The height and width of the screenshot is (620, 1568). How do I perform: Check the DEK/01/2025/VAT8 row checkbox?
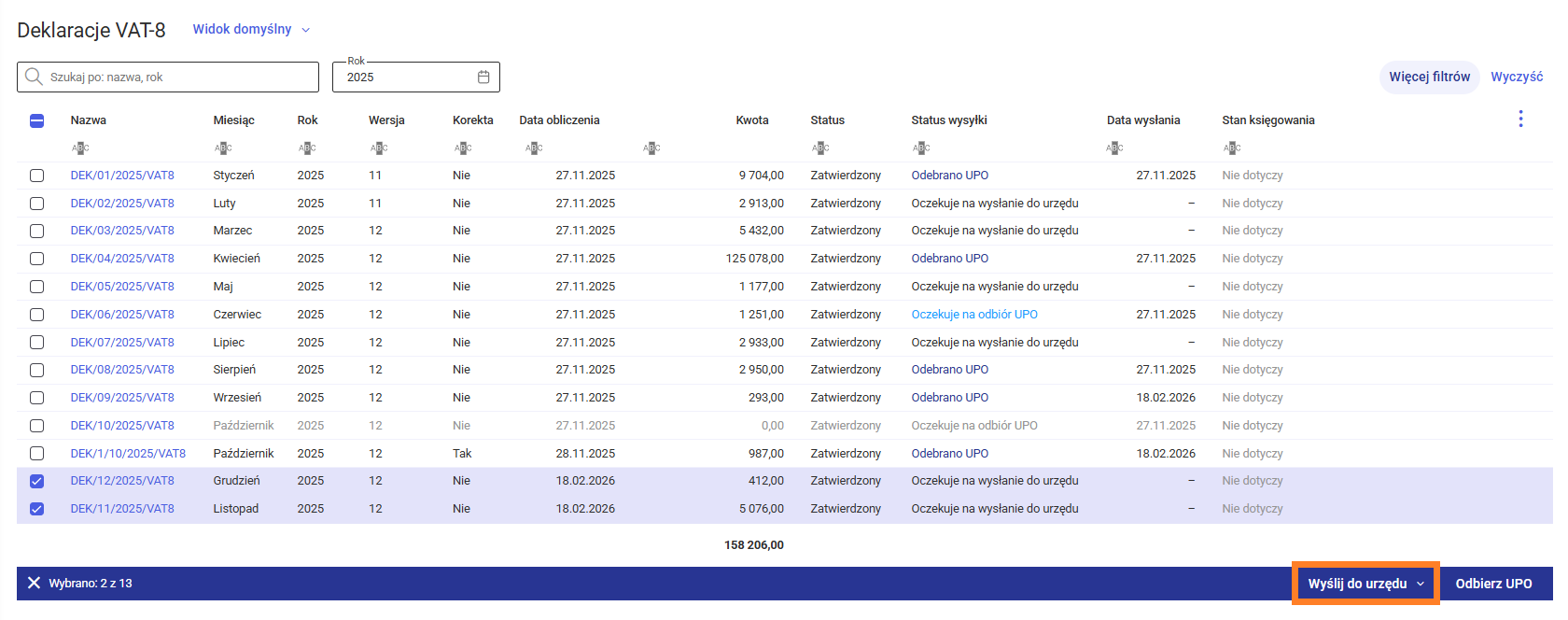[x=37, y=176]
